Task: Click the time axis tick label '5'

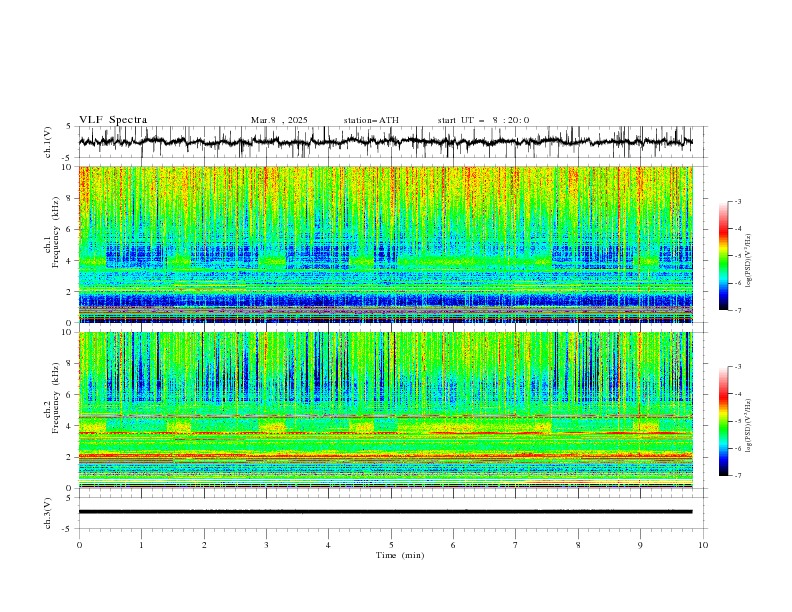Action: click(x=391, y=545)
